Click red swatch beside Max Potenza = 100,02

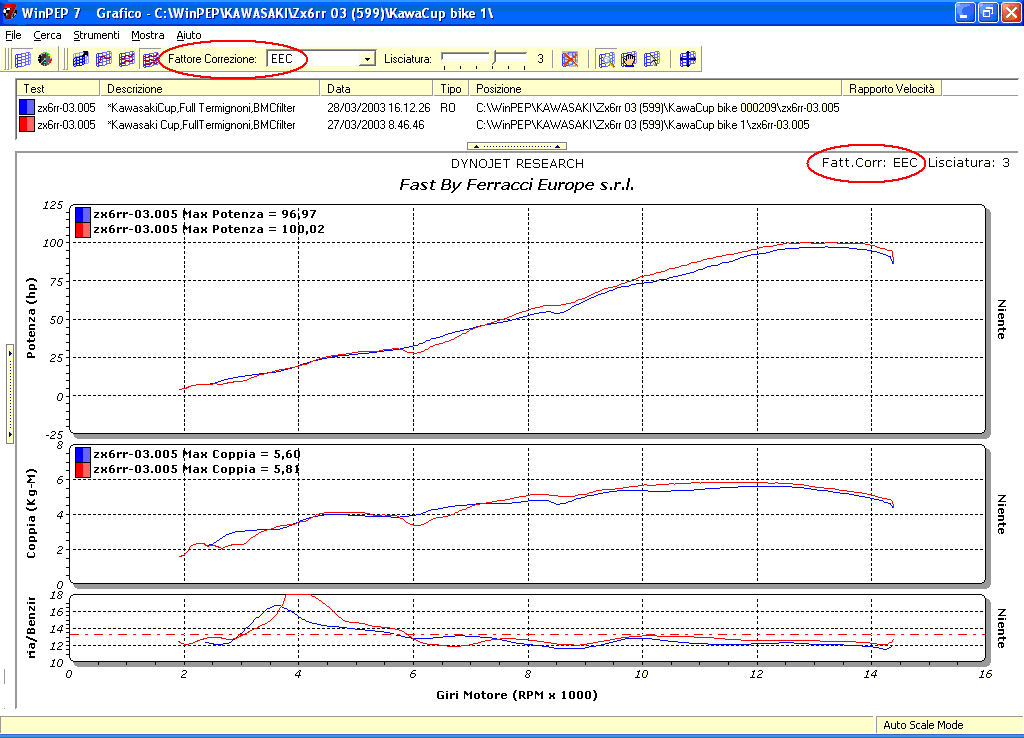click(x=82, y=229)
